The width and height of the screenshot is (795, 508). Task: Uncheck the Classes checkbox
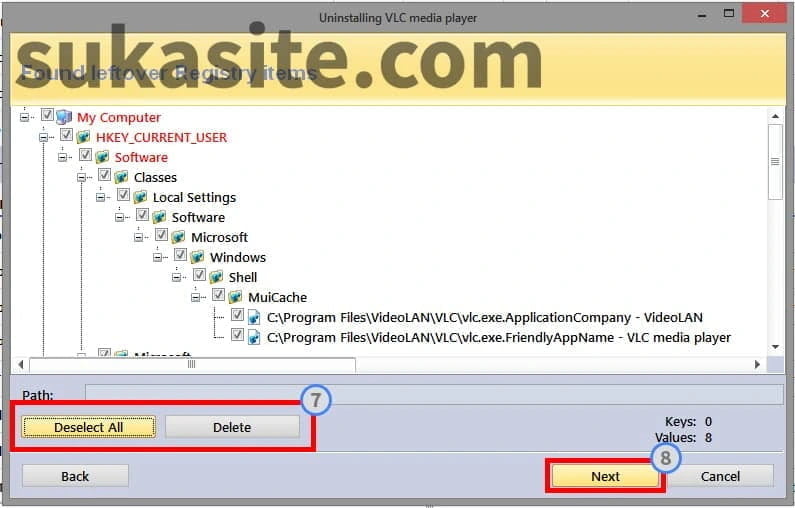point(104,175)
